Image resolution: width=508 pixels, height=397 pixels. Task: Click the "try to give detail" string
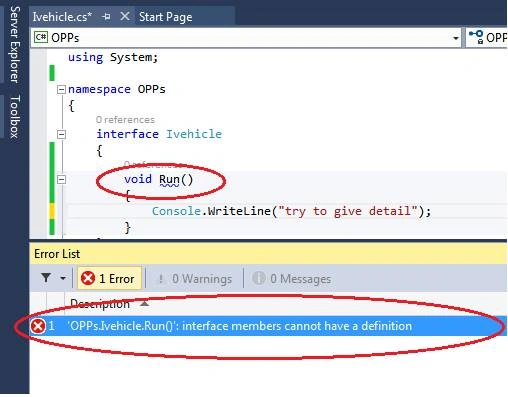click(x=348, y=211)
